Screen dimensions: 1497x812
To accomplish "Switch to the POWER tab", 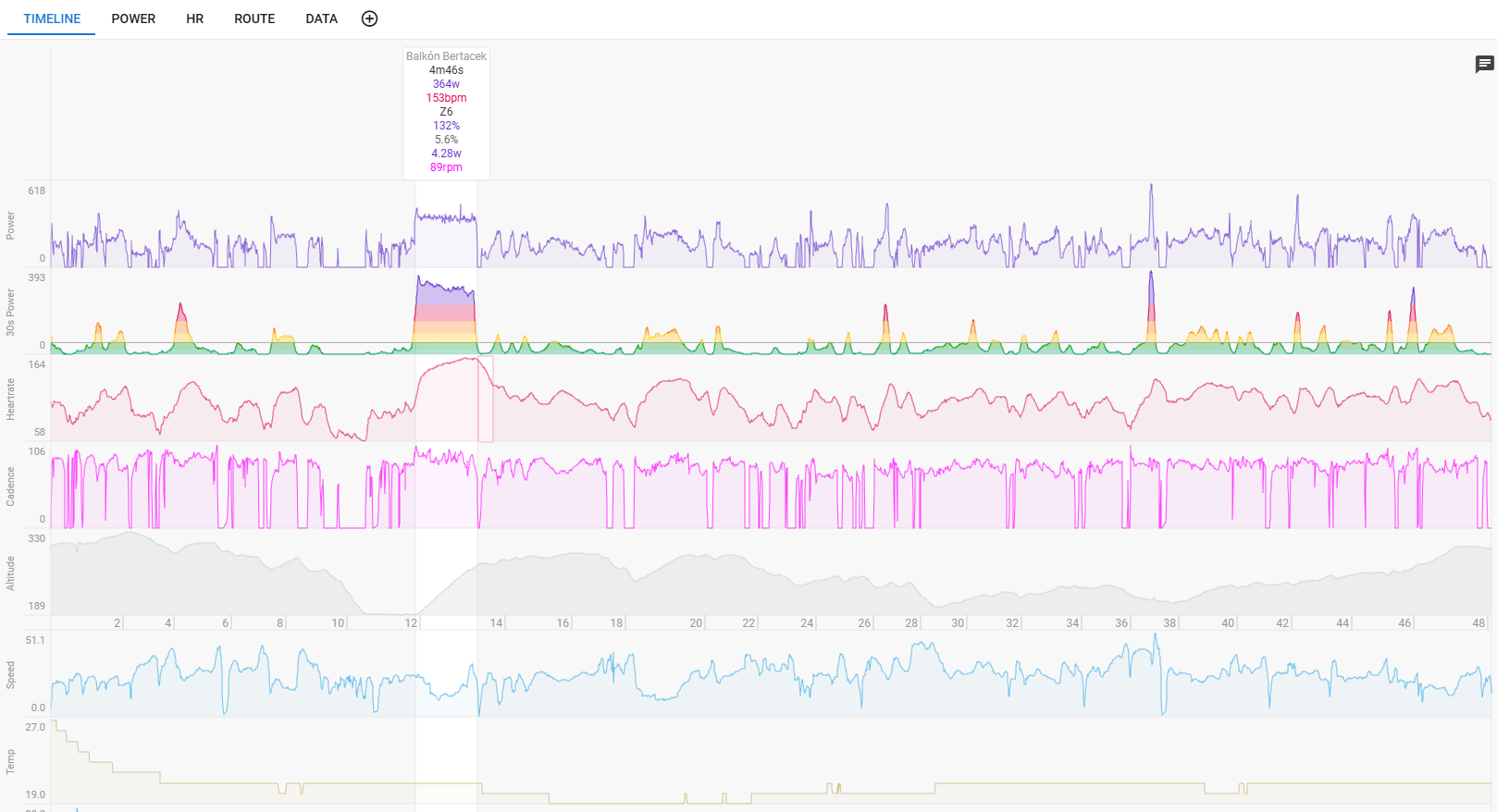I will click(x=133, y=18).
